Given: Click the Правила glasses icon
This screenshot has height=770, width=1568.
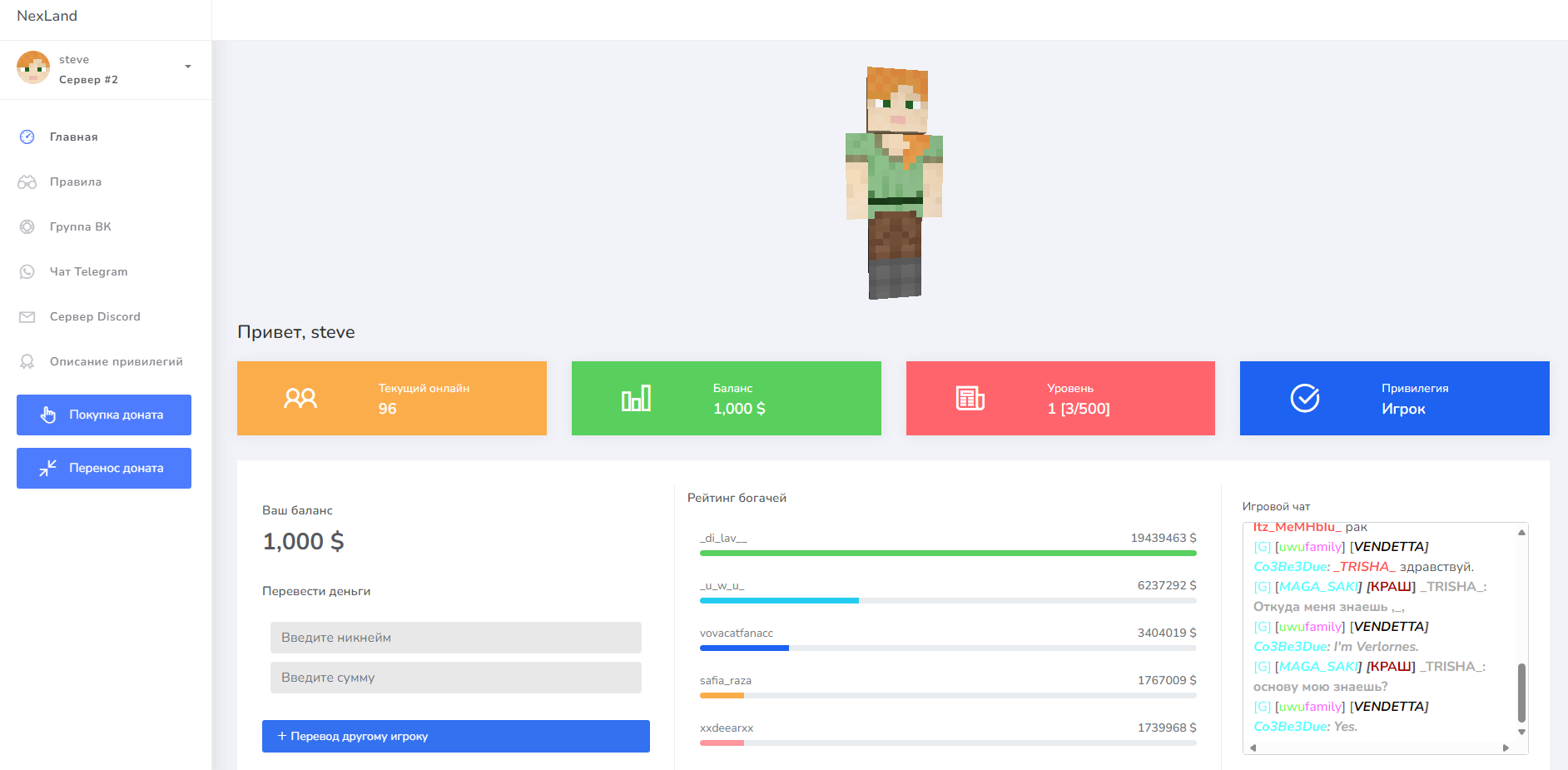Looking at the screenshot, I should (27, 181).
